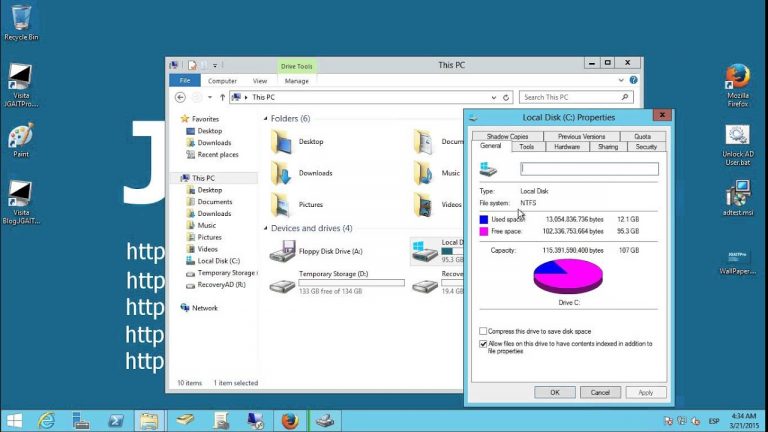This screenshot has width=768, height=432.
Task: Uncheck the allow contents indexed option
Action: (483, 344)
